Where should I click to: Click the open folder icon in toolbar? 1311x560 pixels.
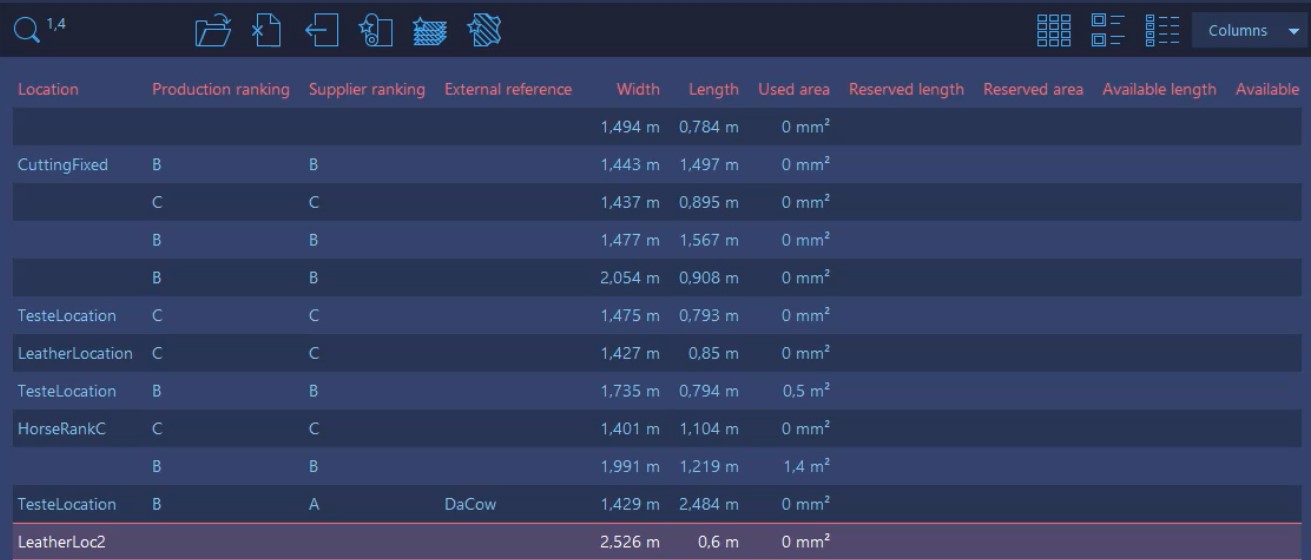(x=213, y=31)
